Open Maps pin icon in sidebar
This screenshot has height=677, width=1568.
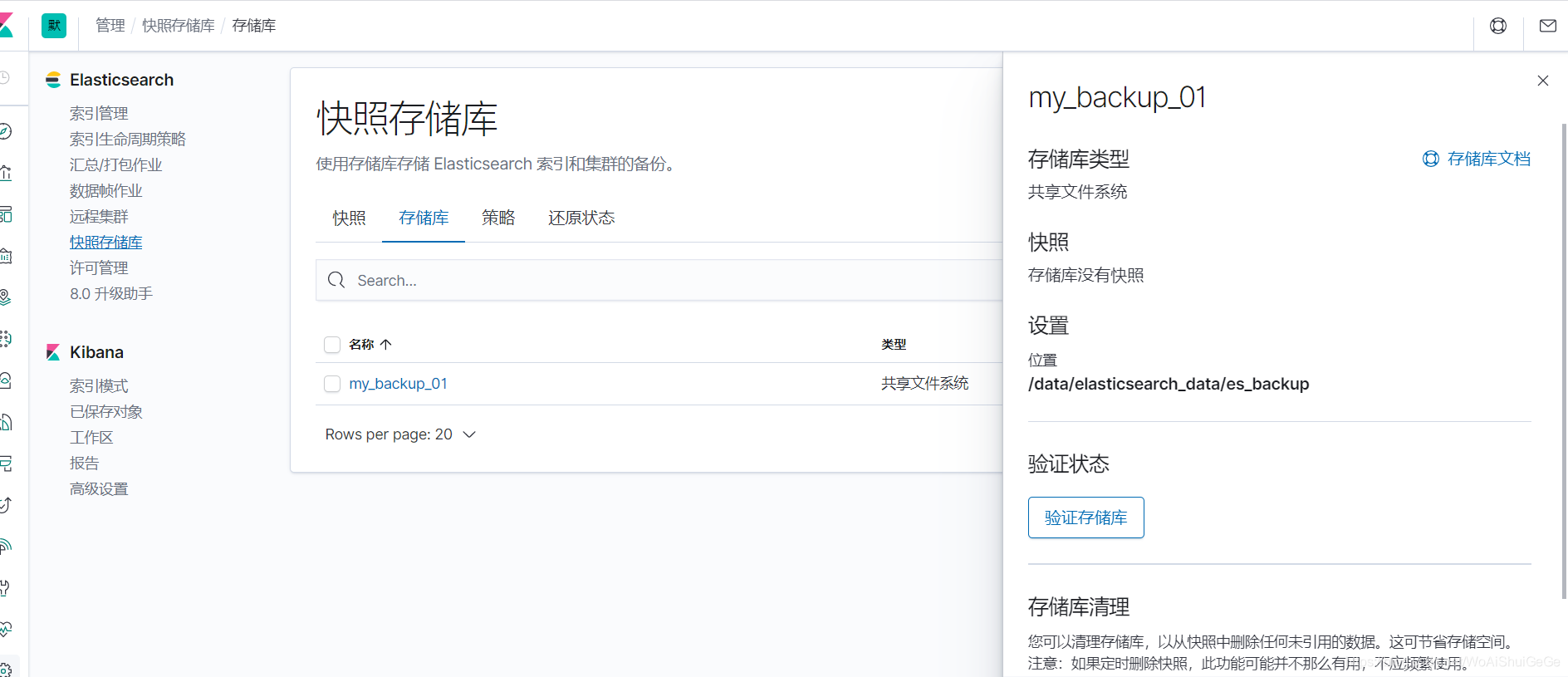(x=5, y=297)
